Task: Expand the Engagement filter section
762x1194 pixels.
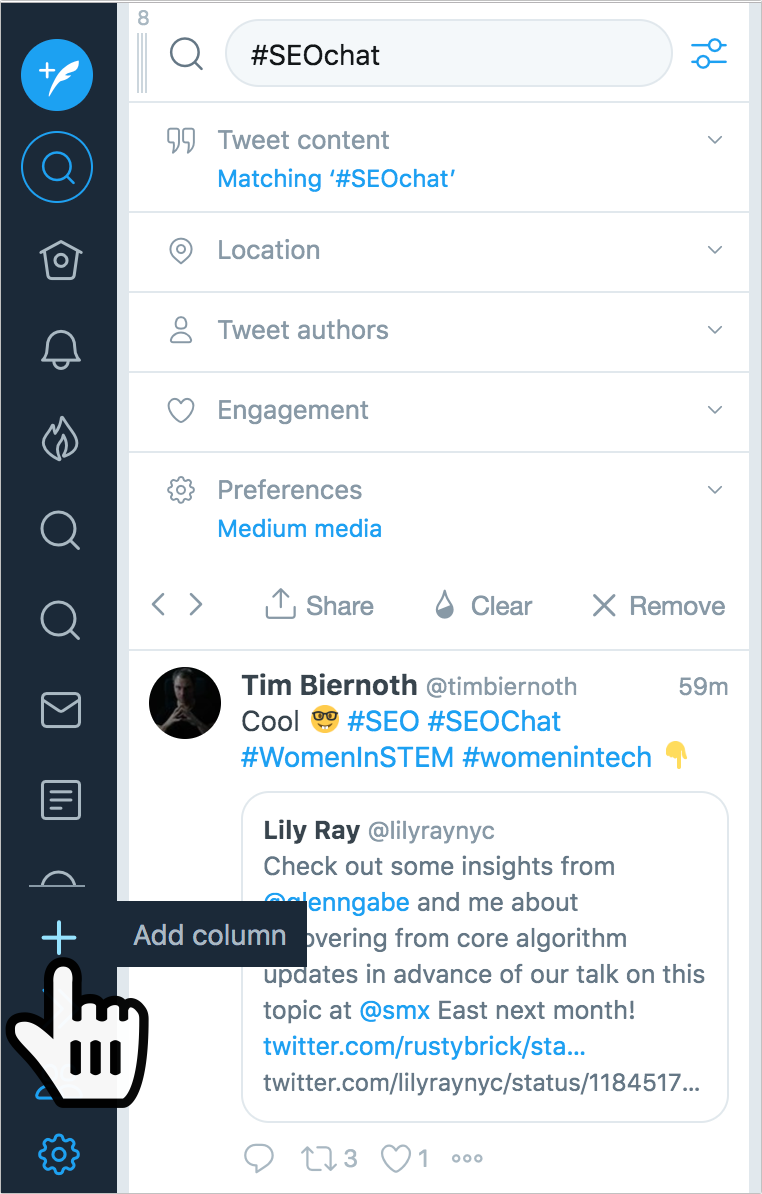Action: tap(714, 410)
